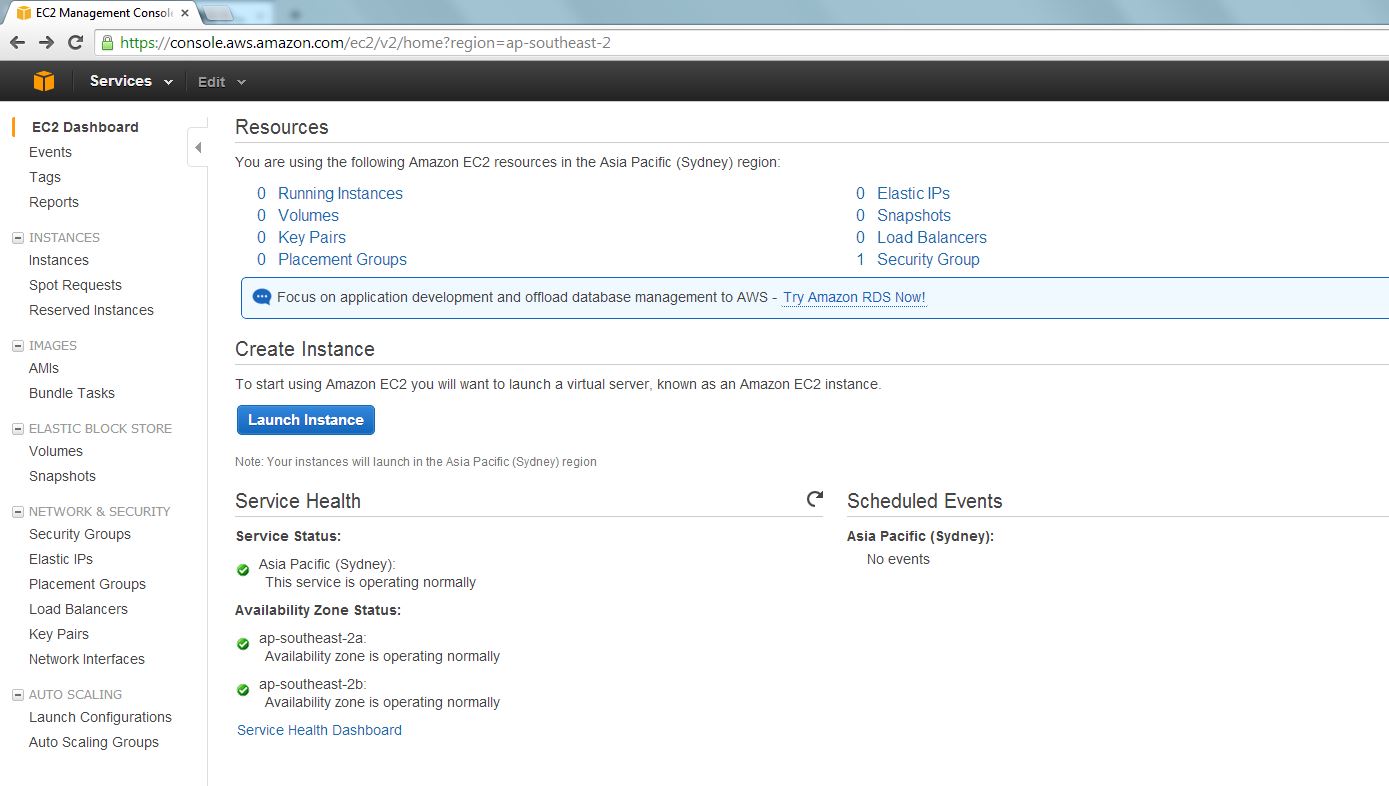Click the green padlock in the address bar
This screenshot has height=786, width=1389.
[x=107, y=42]
